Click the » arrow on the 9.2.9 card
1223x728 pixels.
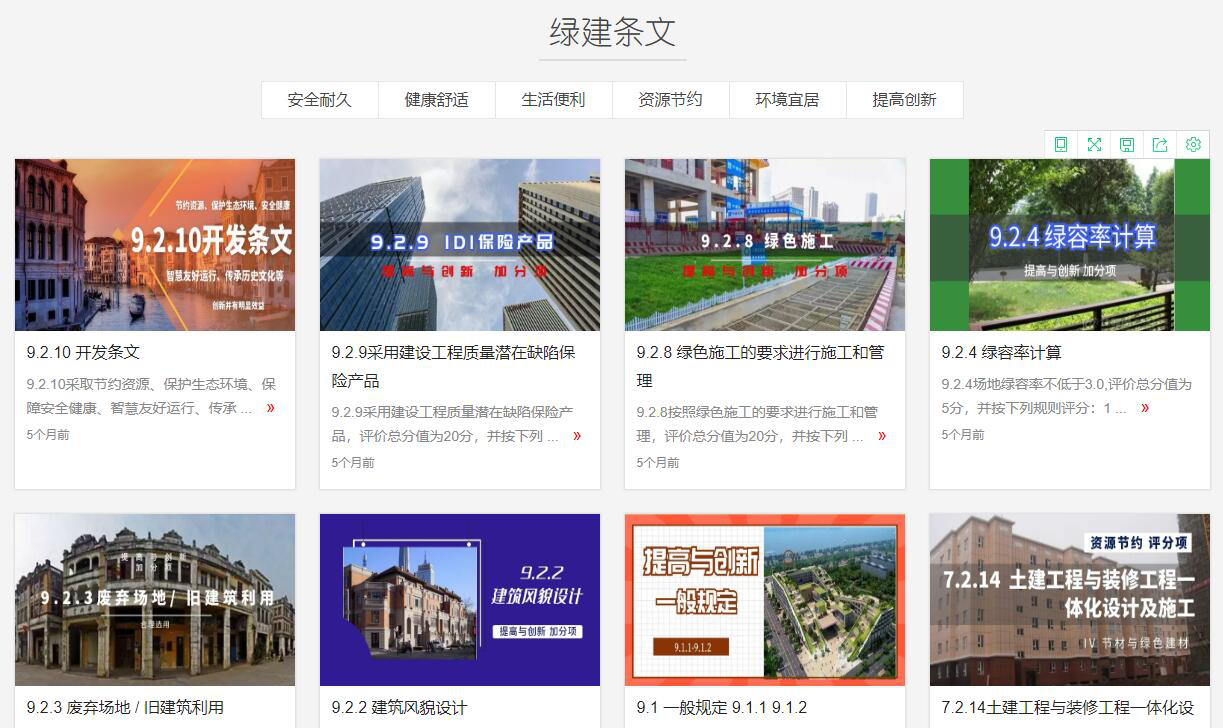(x=576, y=436)
